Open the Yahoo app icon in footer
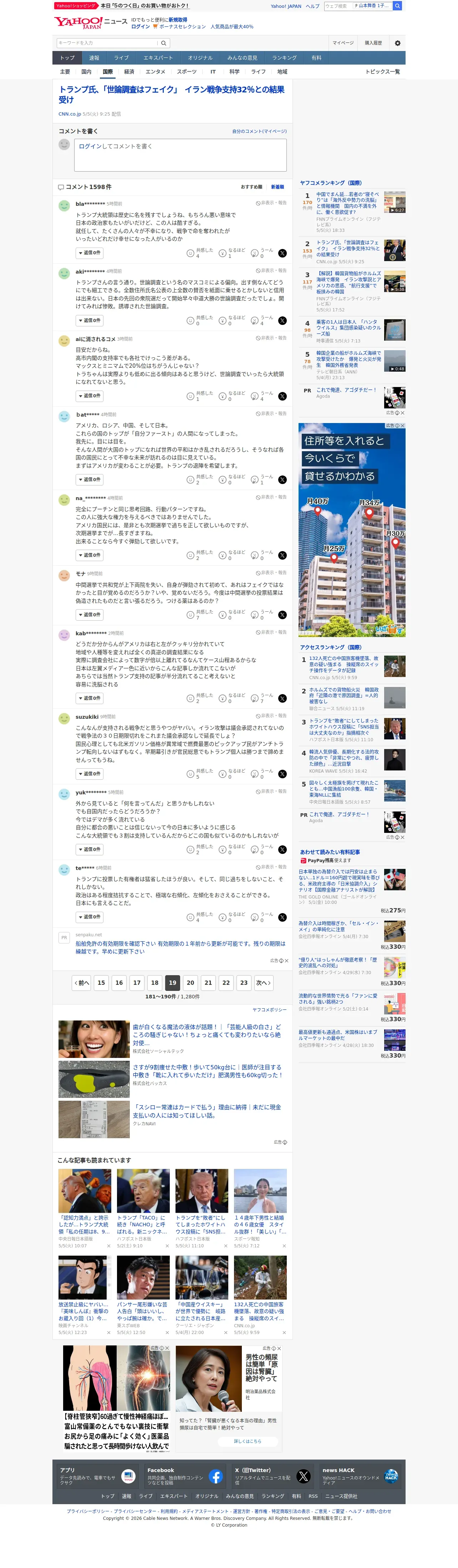 click(128, 1477)
